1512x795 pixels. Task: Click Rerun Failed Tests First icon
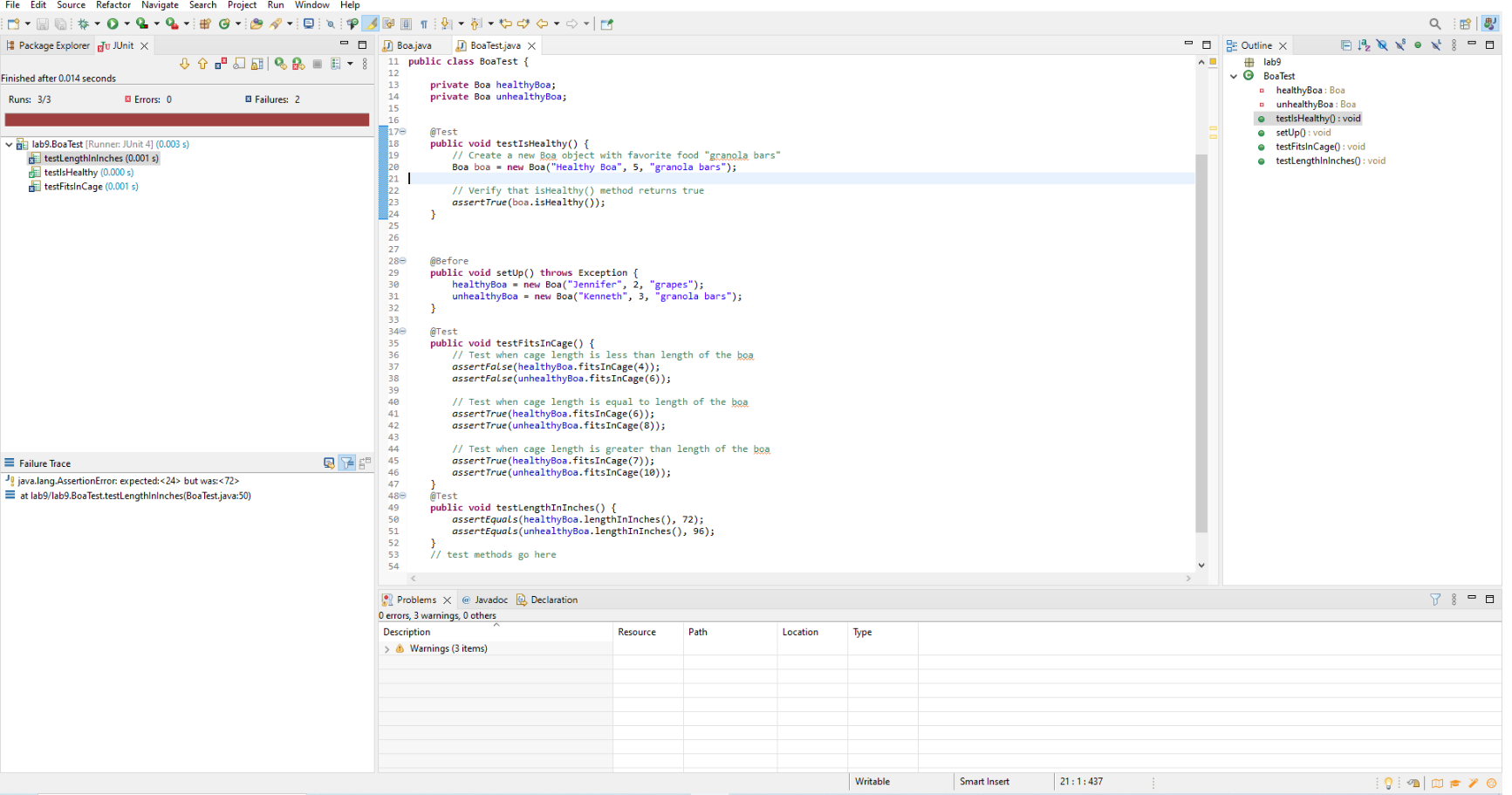298,64
